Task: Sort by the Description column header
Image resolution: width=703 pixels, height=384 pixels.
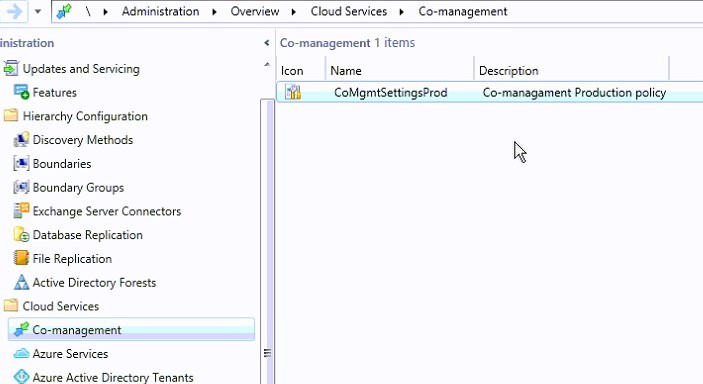Action: [508, 71]
